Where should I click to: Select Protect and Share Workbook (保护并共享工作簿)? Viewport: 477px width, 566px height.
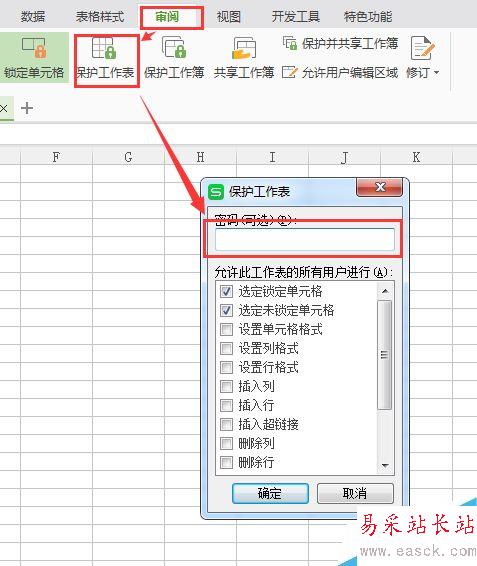pos(340,43)
